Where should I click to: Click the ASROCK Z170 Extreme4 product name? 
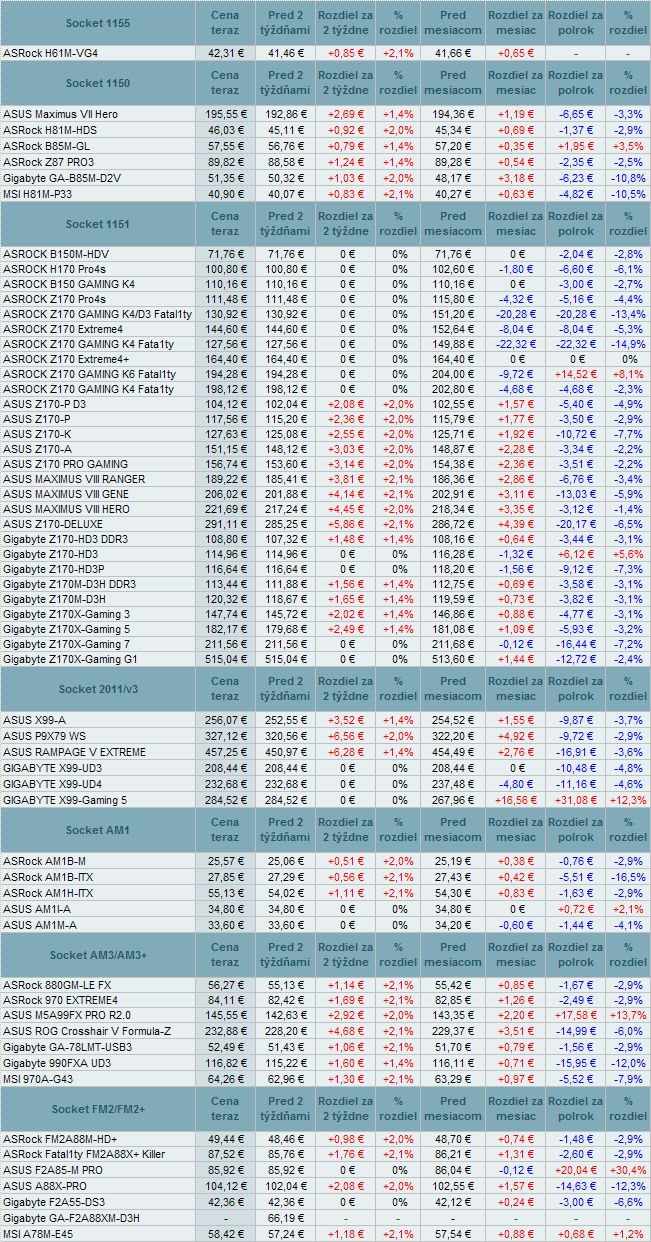pos(63,329)
